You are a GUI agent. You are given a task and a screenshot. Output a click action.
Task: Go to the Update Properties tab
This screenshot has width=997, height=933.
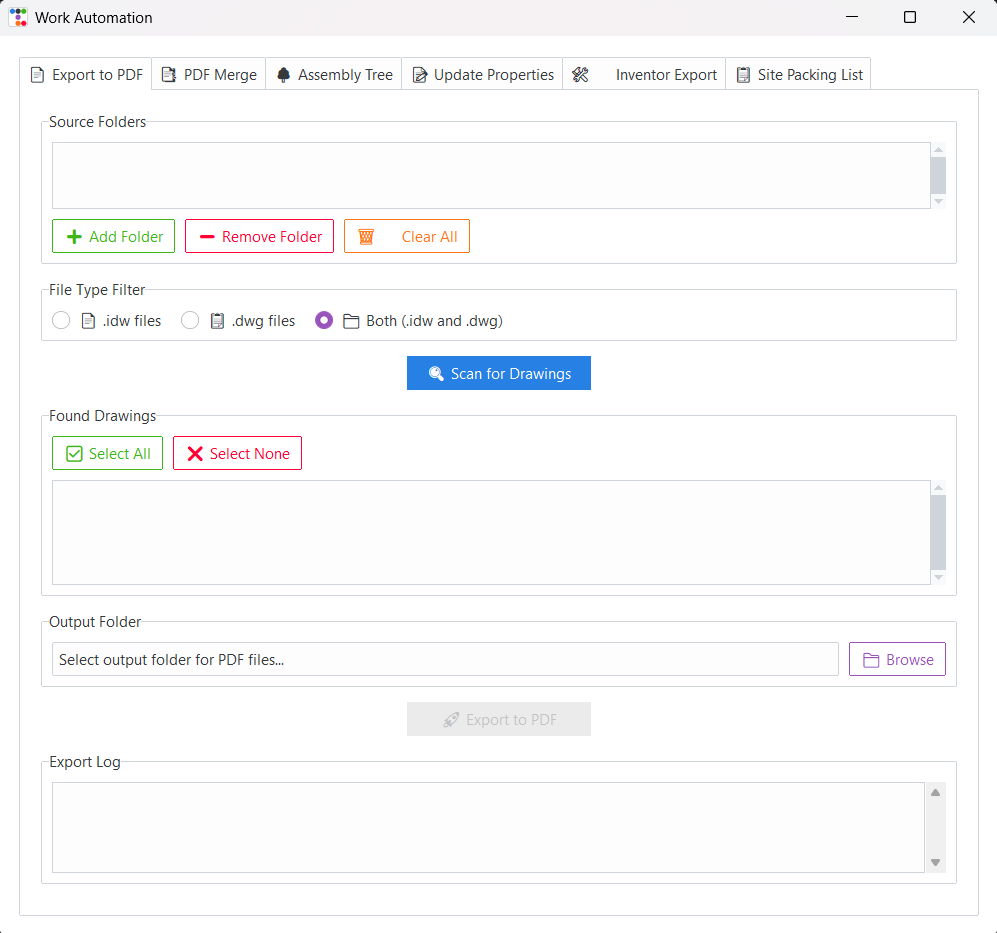tap(482, 74)
